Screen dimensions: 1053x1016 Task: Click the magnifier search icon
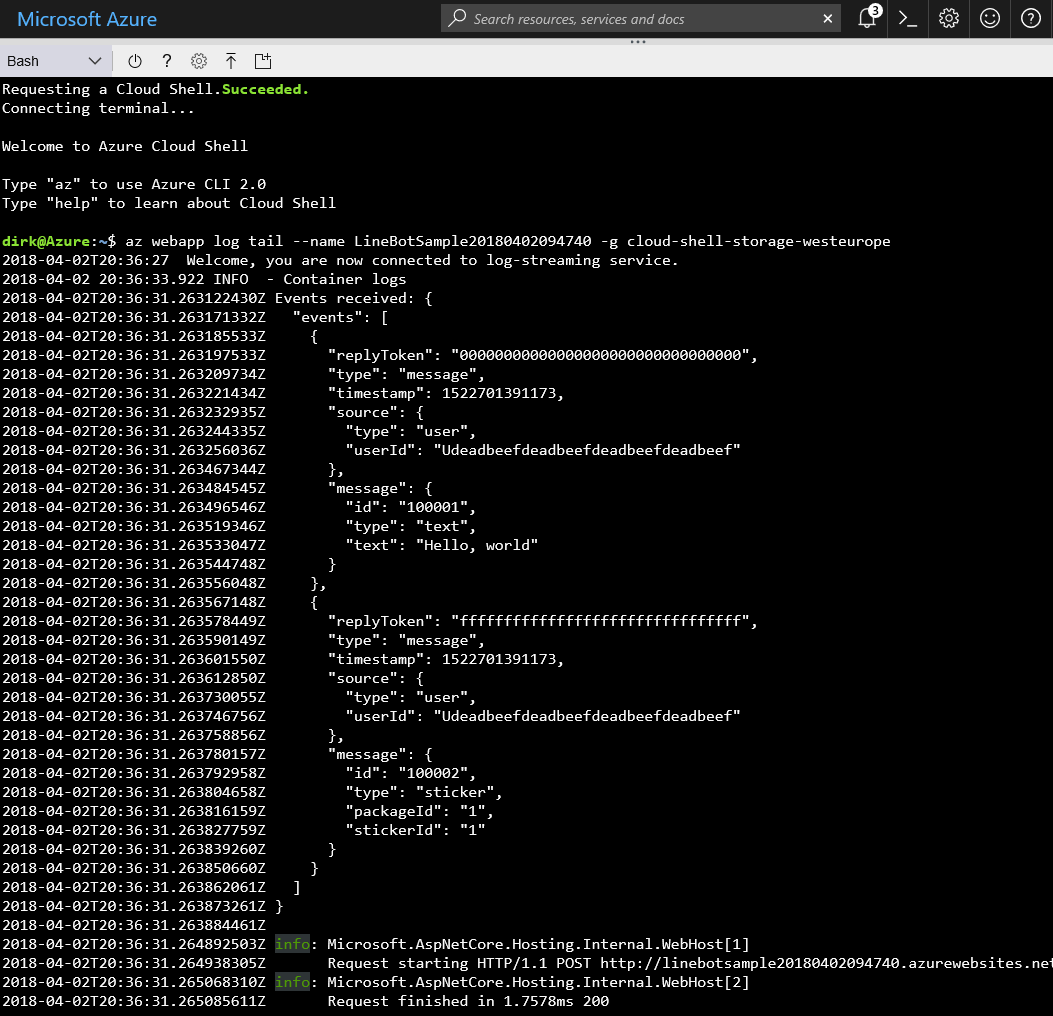click(457, 18)
